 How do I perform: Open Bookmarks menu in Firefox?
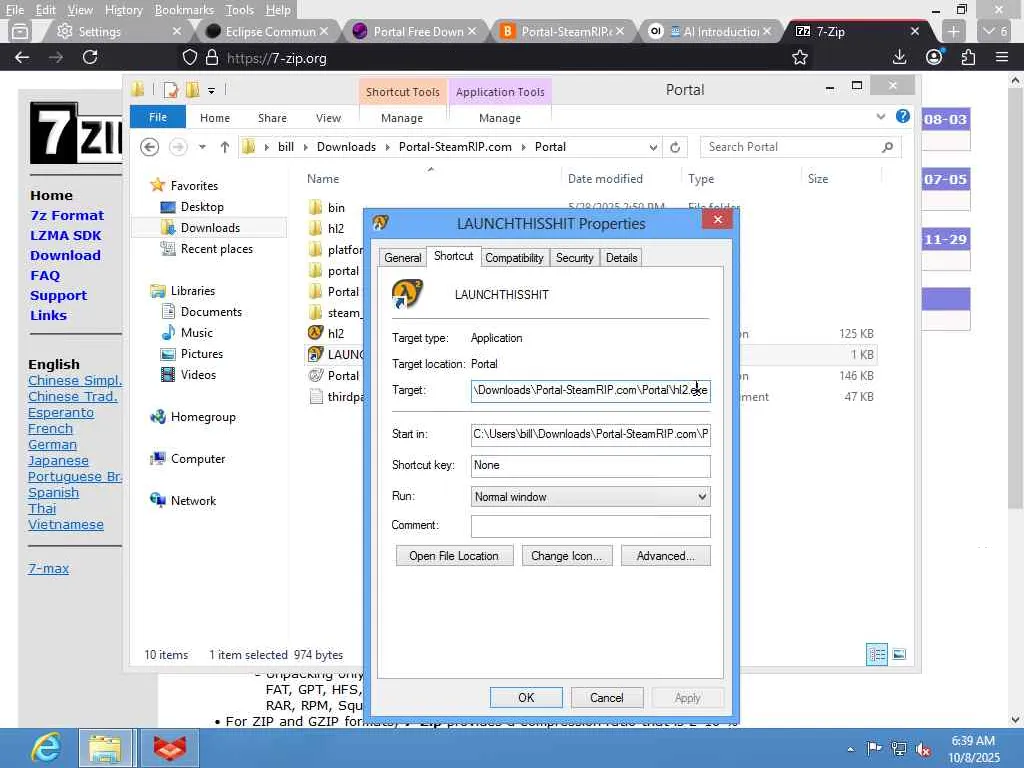pyautogui.click(x=184, y=10)
